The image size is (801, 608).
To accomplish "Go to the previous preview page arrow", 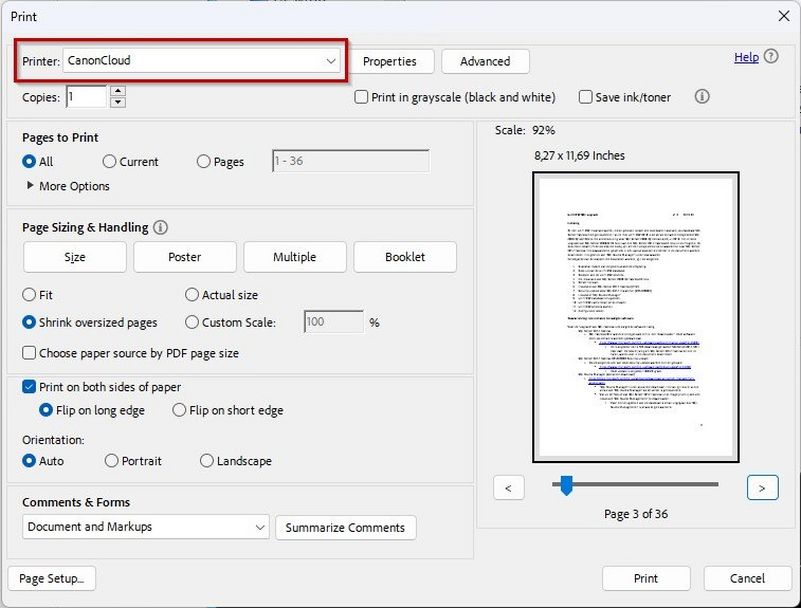I will (509, 488).
